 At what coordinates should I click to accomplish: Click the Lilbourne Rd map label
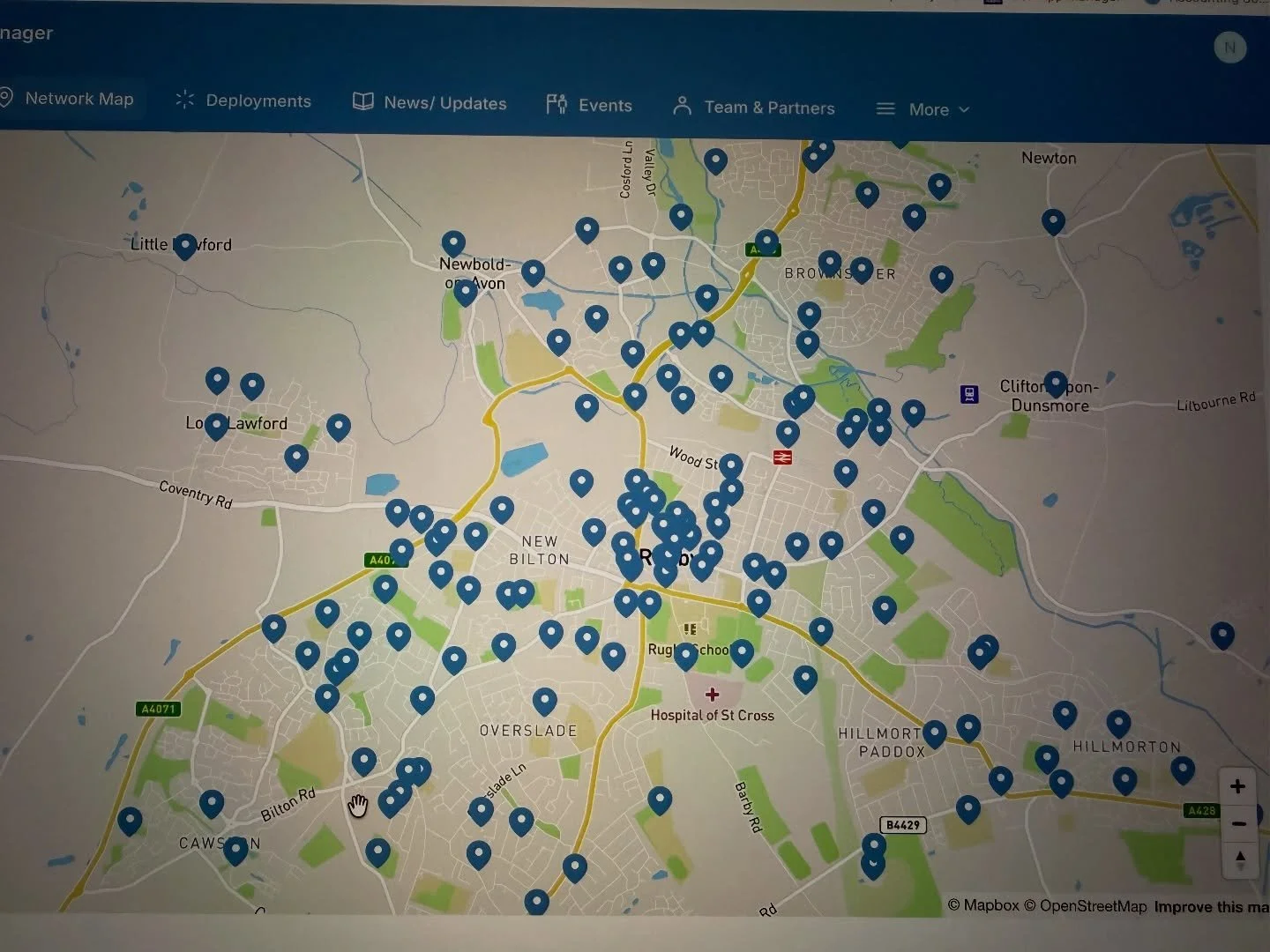(x=1216, y=401)
